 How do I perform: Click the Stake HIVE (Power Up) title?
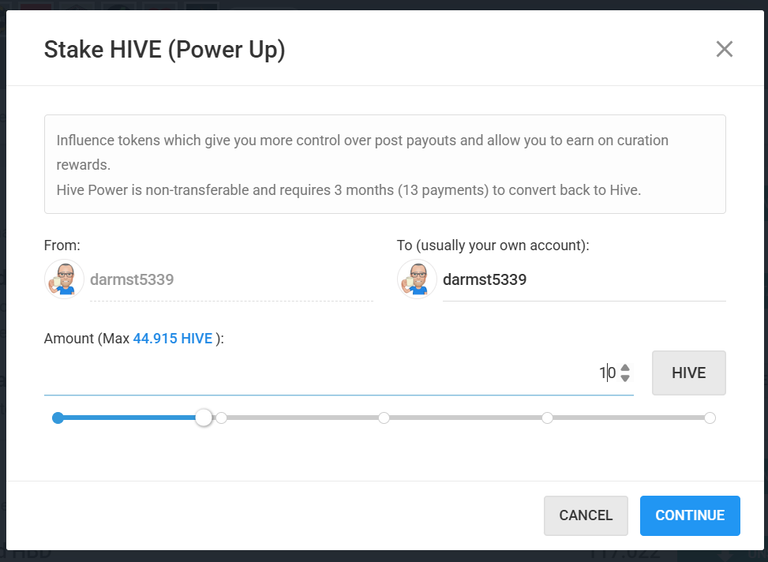165,50
